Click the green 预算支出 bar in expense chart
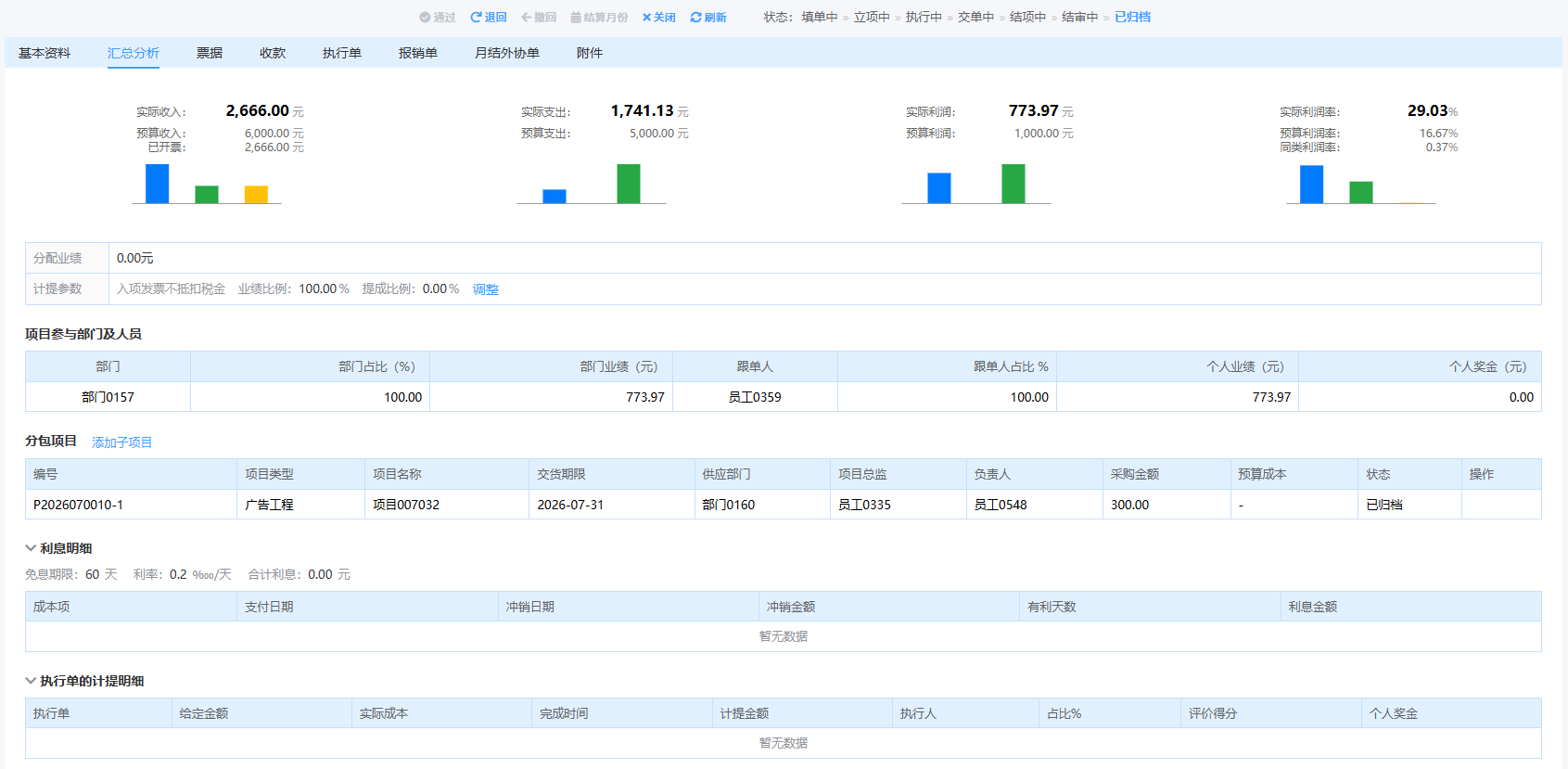Screen dimensions: 1568x769 629,184
